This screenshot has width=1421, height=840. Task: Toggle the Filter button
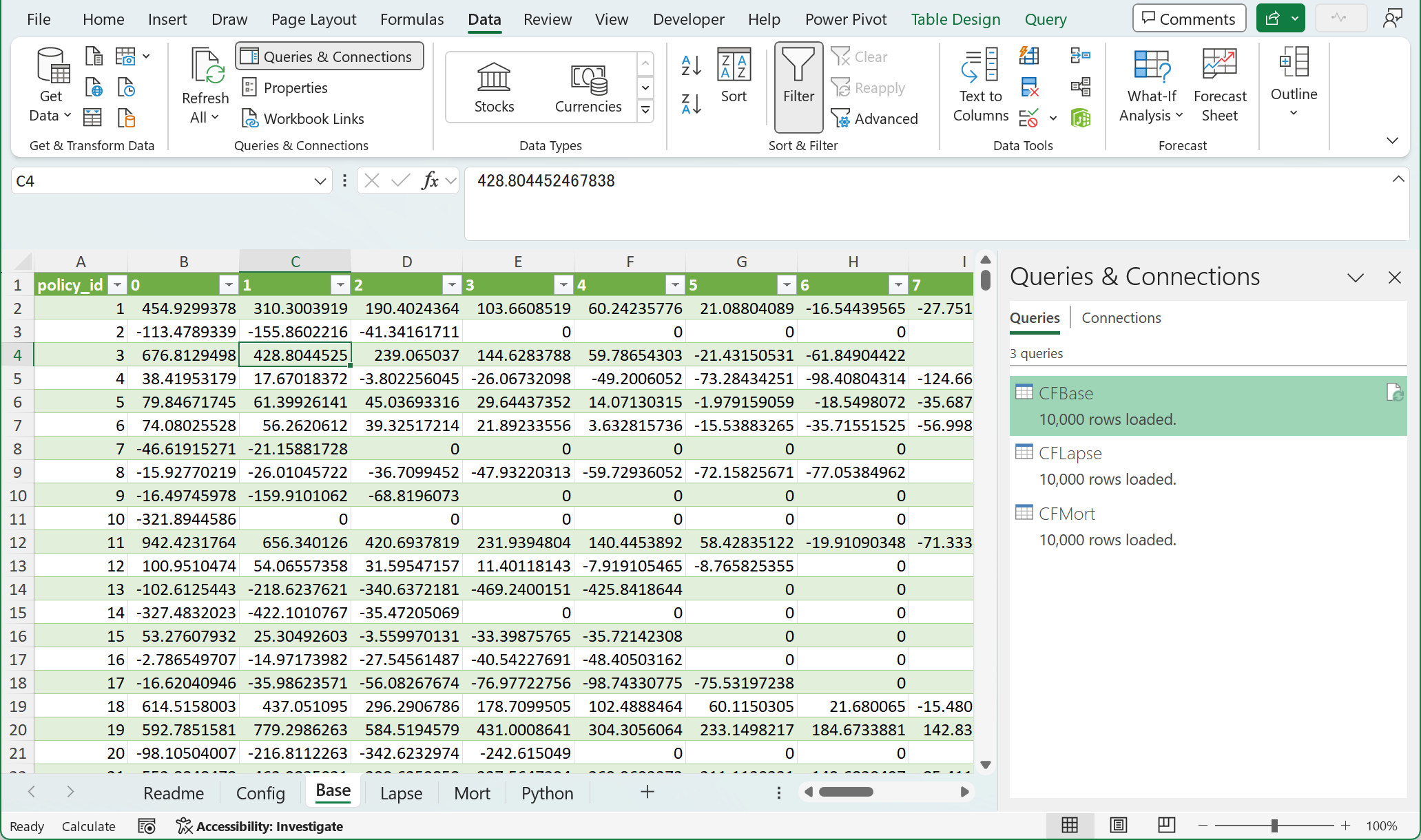coord(798,86)
